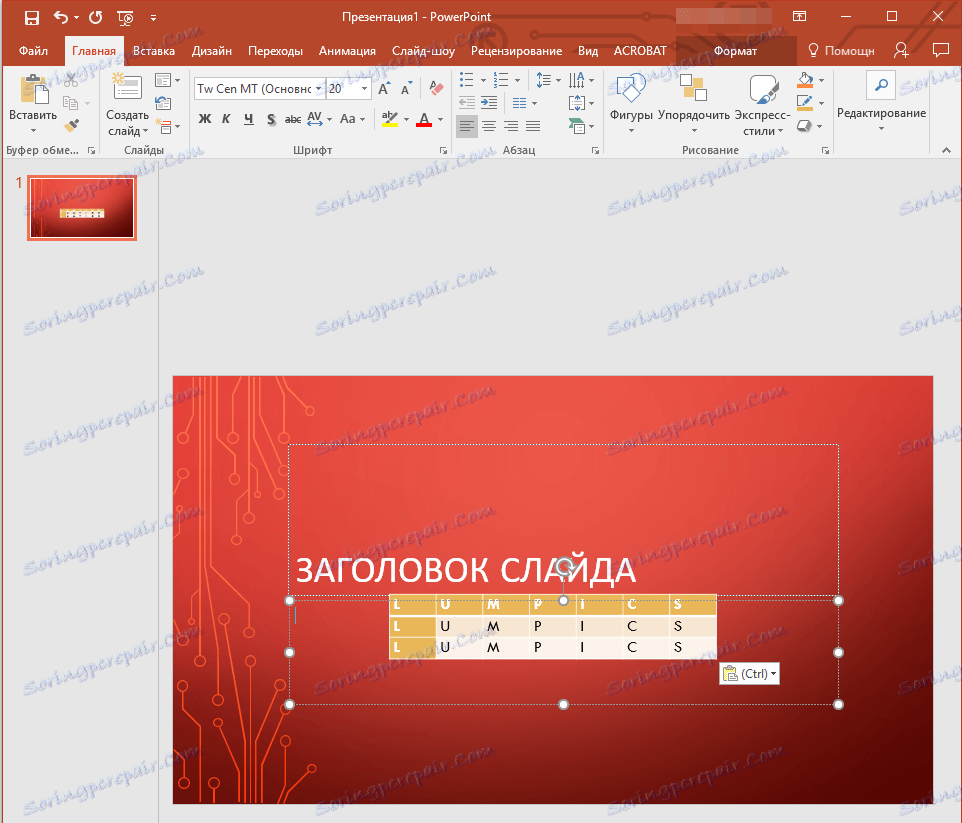Image resolution: width=962 pixels, height=823 pixels.
Task: Reset the slide with the reset icon
Action: point(163,103)
